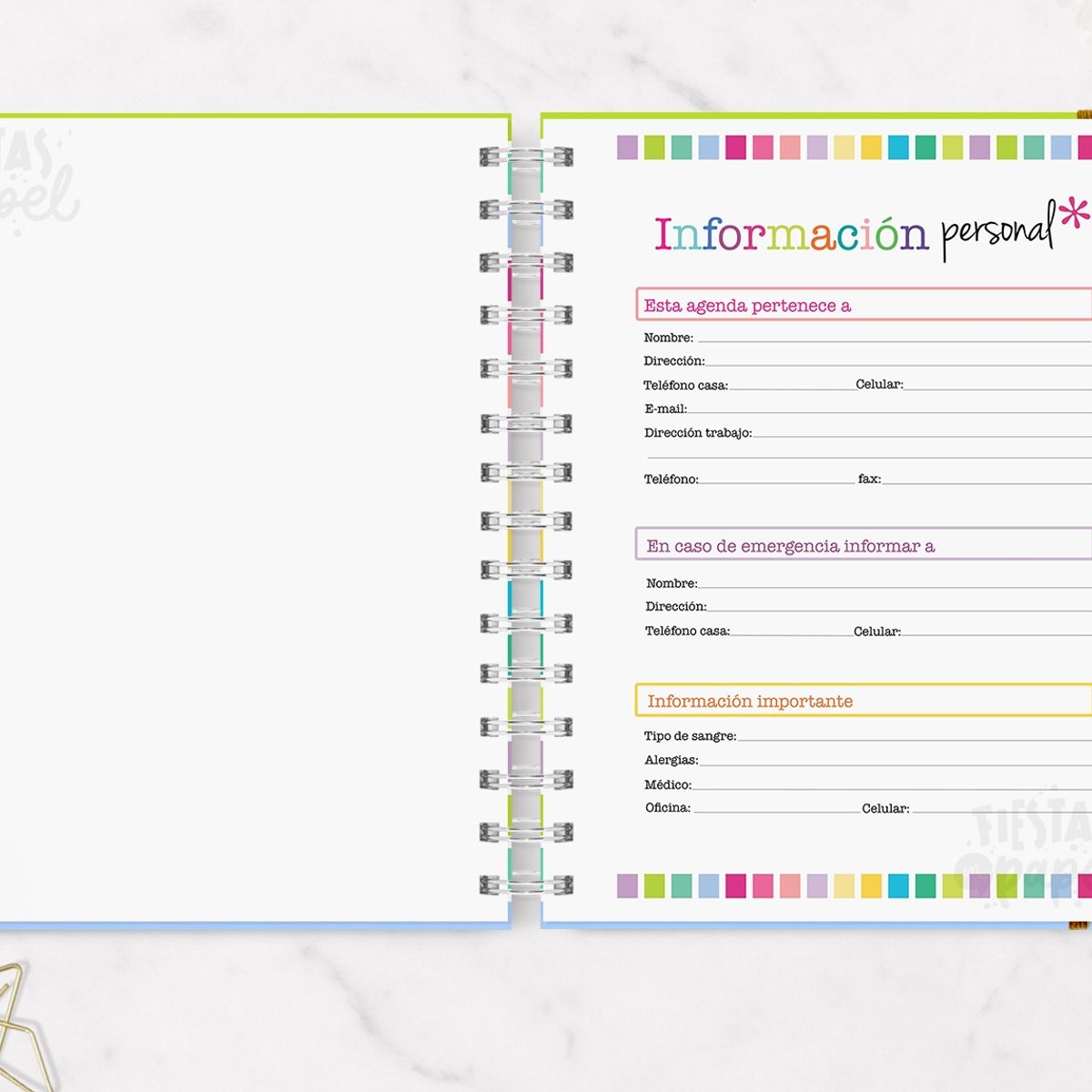Click the handwritten word "personal"
Viewport: 1092px width, 1092px height.
point(997,233)
